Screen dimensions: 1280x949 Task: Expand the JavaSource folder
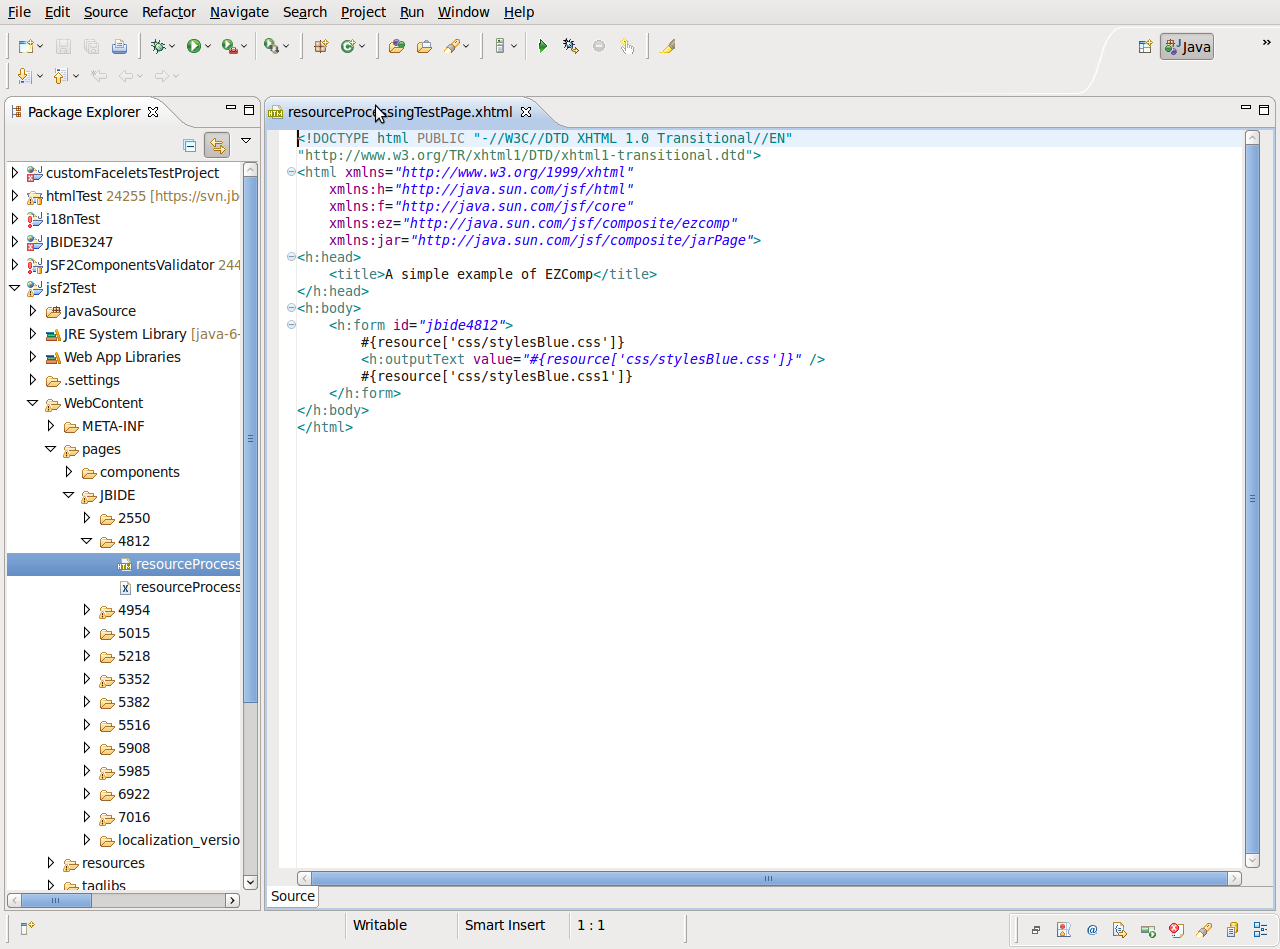tap(33, 311)
